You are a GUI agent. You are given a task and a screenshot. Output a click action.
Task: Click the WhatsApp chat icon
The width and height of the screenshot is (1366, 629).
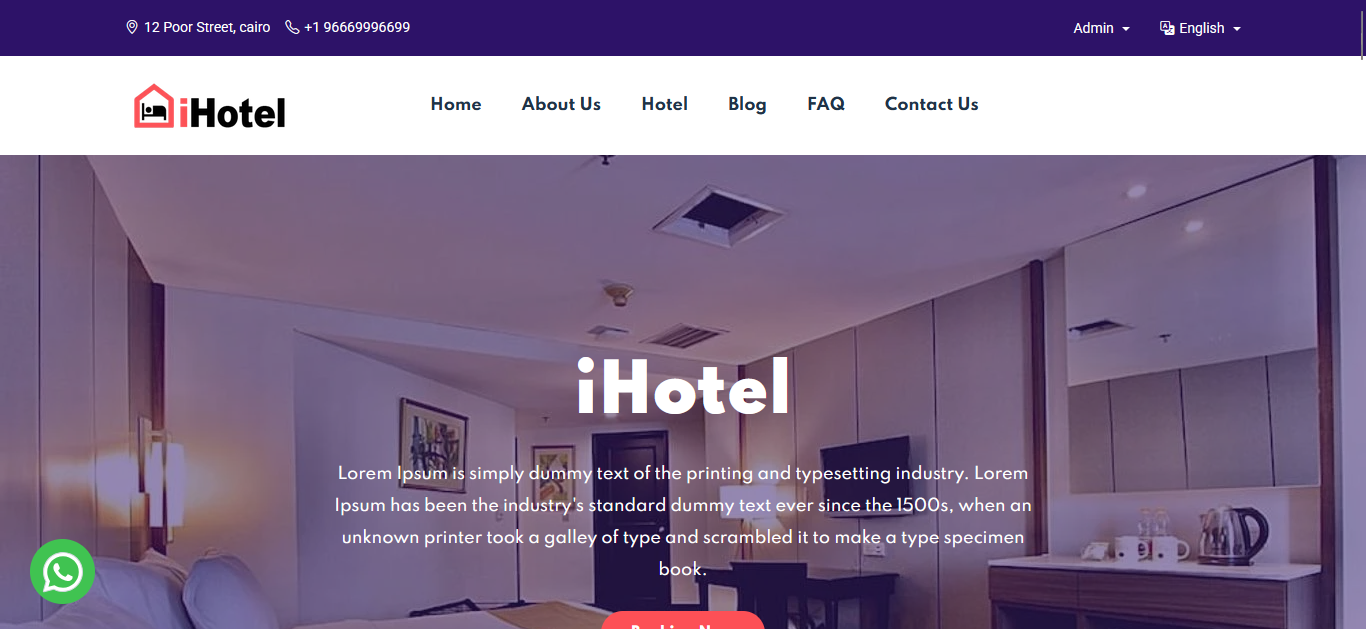[62, 572]
